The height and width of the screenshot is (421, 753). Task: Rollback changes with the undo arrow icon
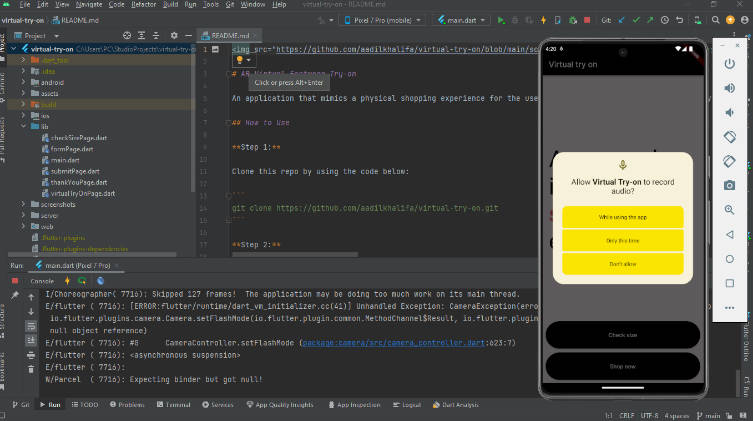(679, 20)
